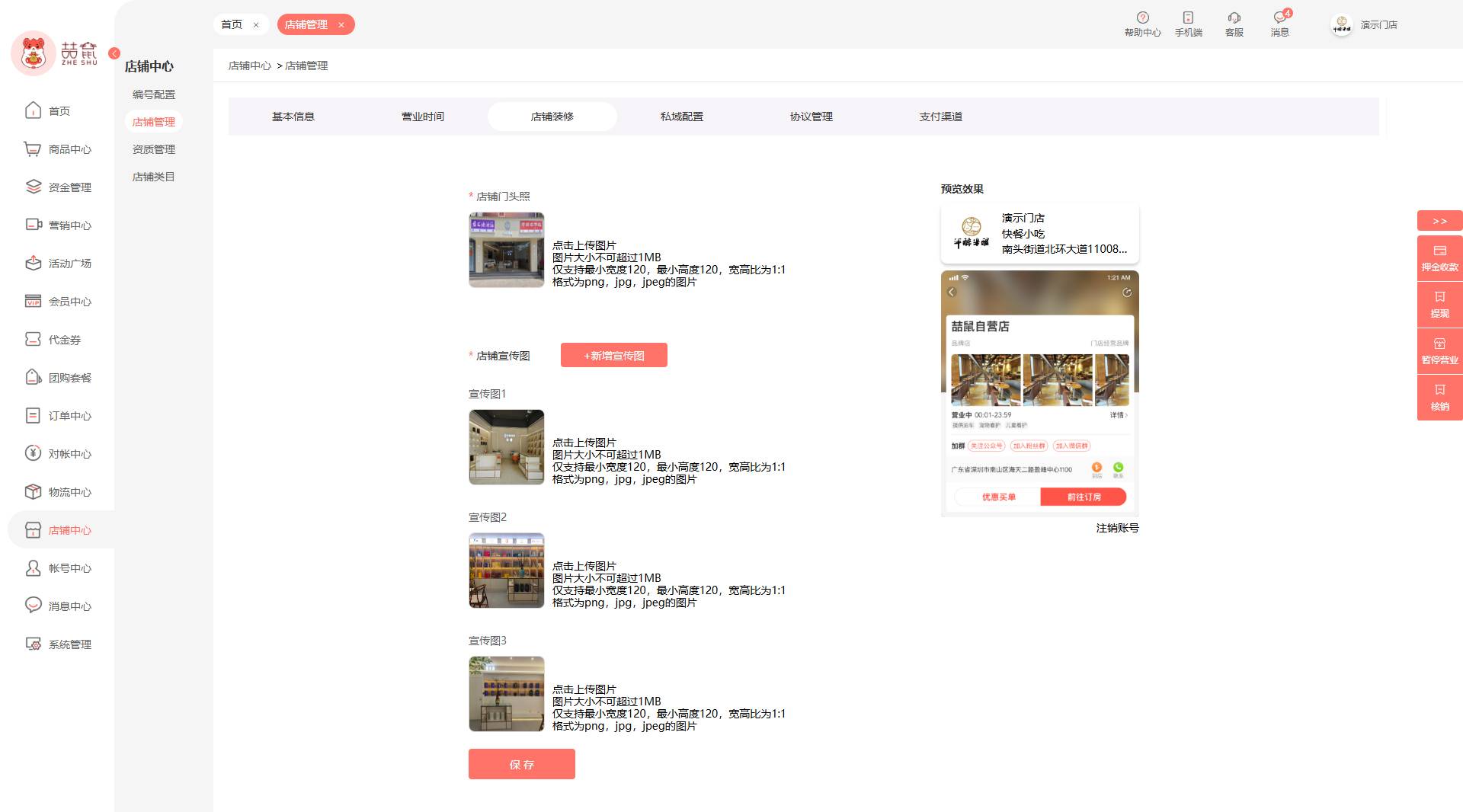Image resolution: width=1463 pixels, height=812 pixels.
Task: Open 物流中心 box icon in sidebar
Action: tap(33, 491)
